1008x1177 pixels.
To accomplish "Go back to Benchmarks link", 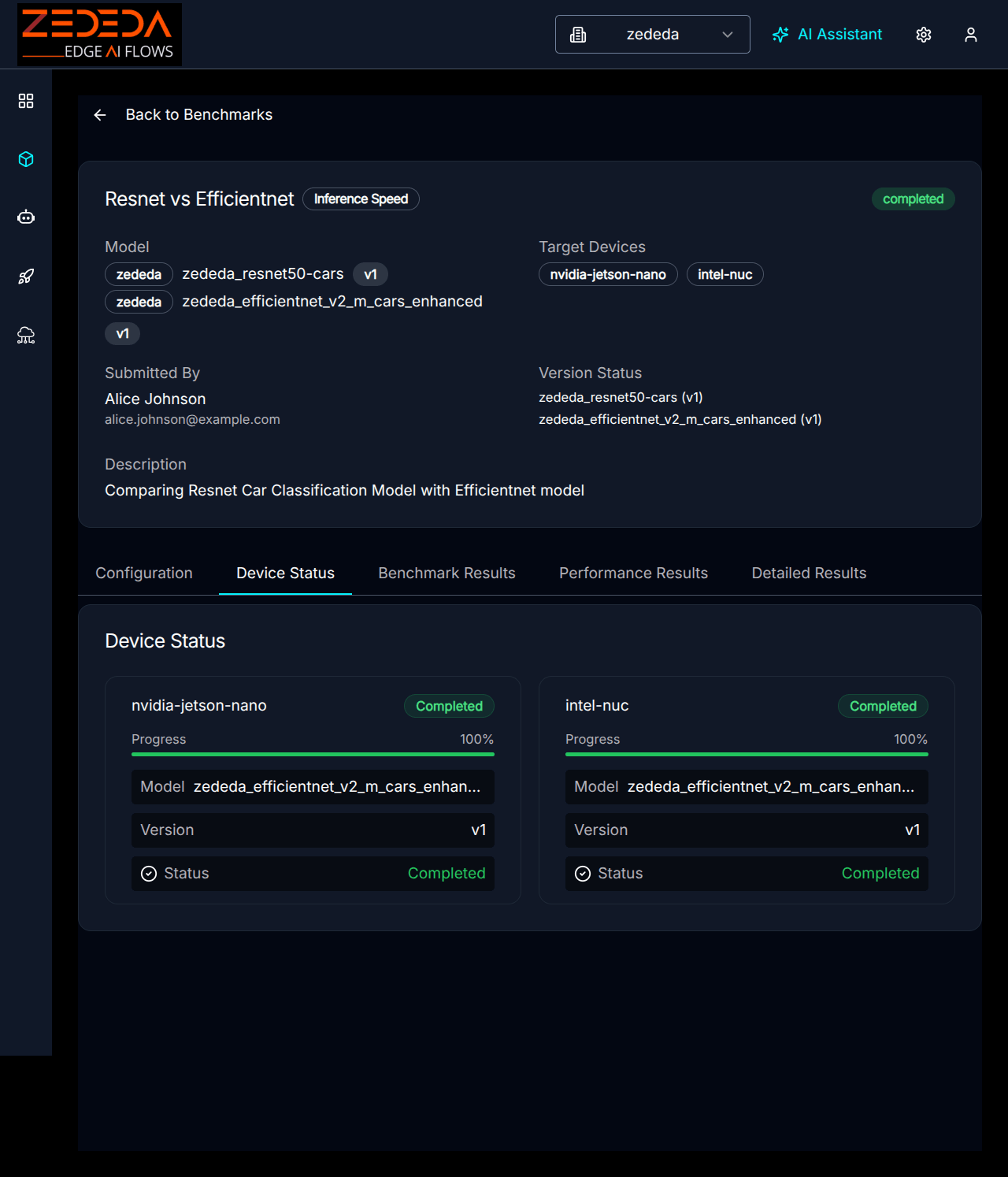I will tap(198, 115).
